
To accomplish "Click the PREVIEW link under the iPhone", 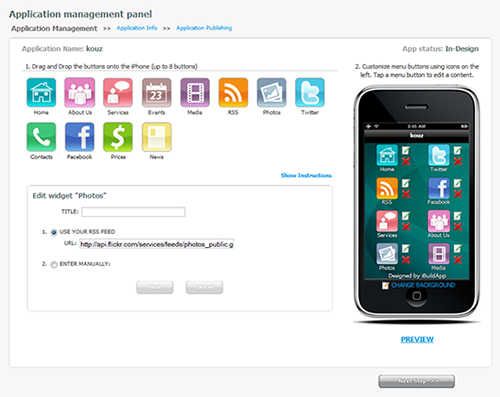I will click(417, 339).
